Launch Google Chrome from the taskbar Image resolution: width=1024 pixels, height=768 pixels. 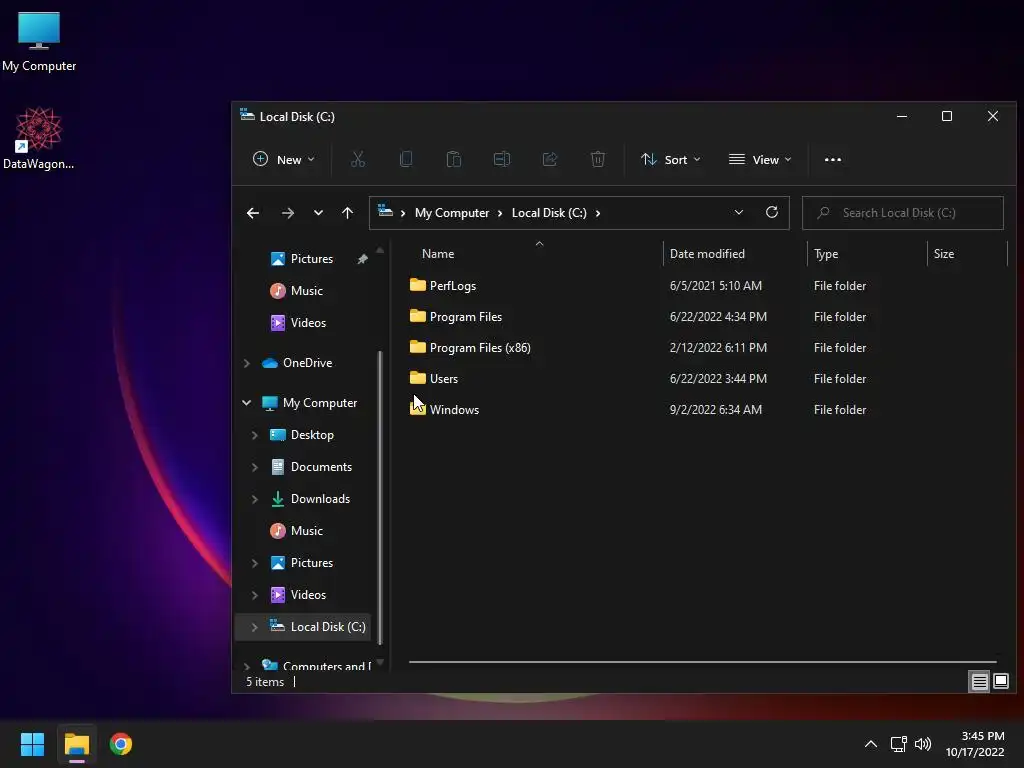[121, 744]
